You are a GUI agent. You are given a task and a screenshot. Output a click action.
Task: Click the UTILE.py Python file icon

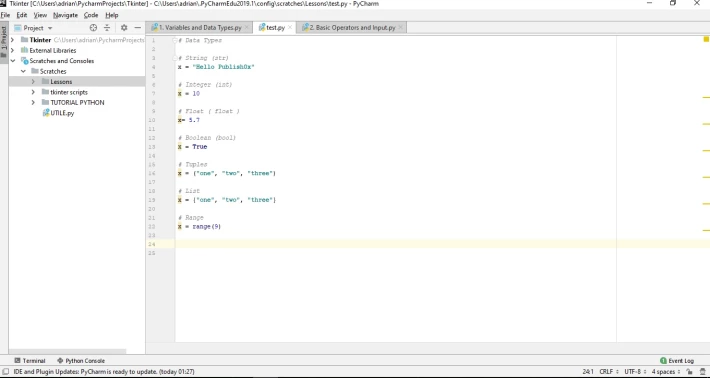46,113
